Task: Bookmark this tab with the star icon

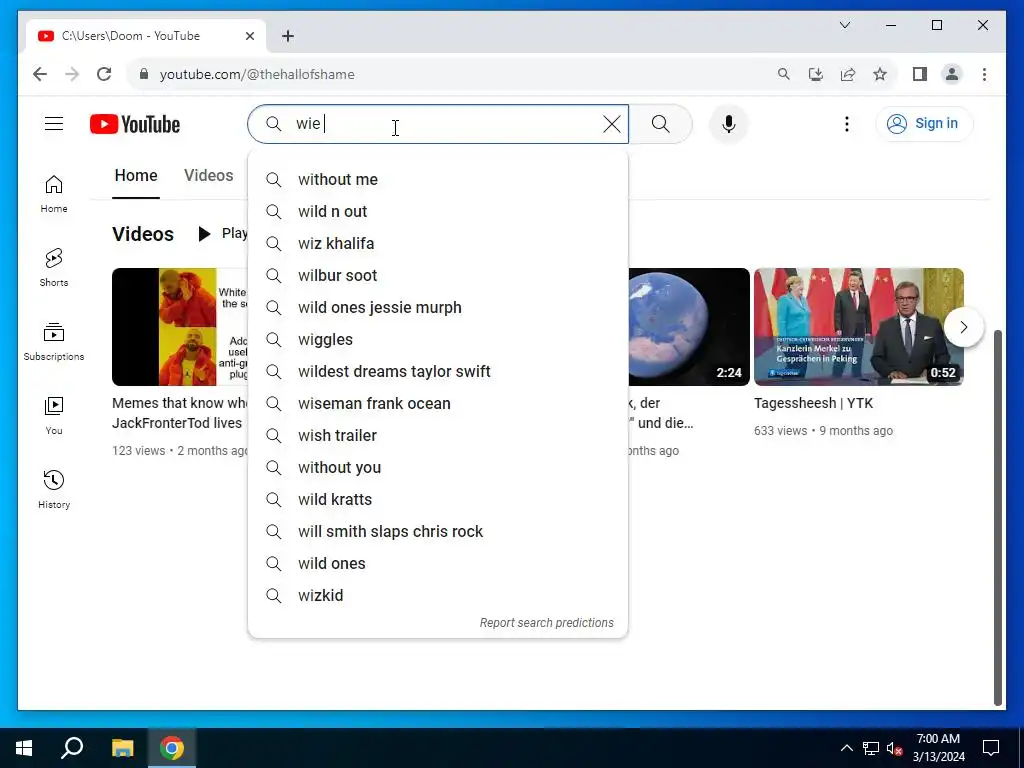Action: click(880, 74)
